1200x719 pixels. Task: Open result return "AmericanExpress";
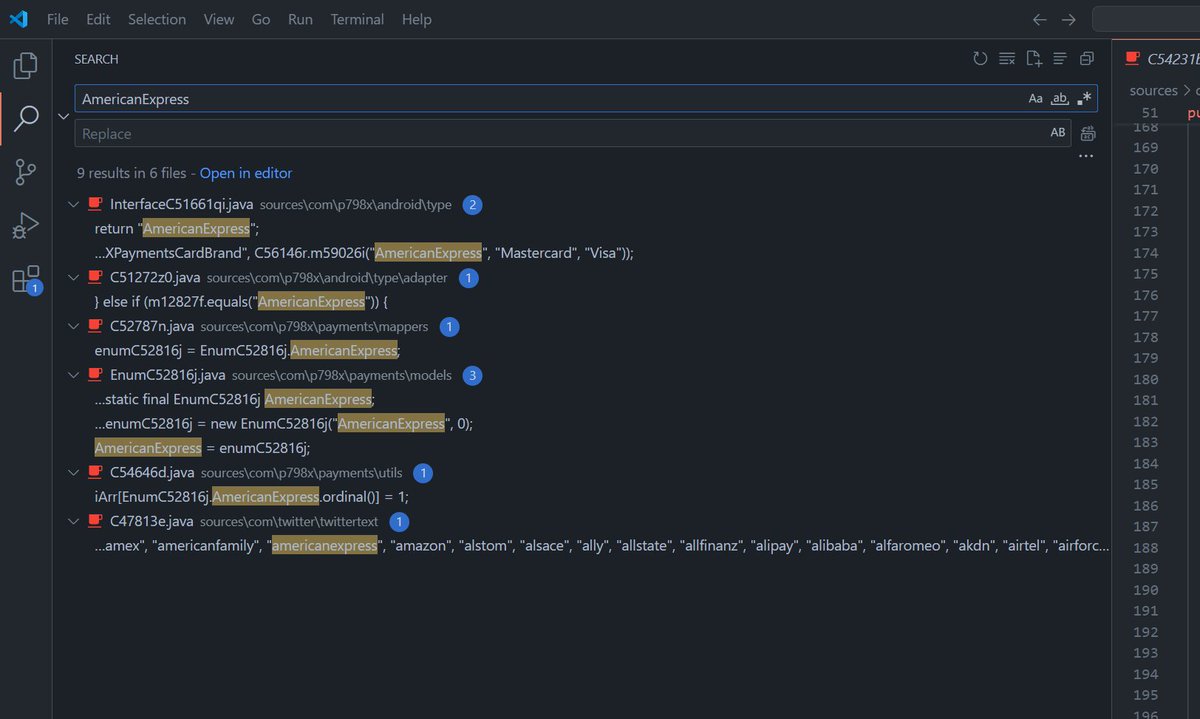[177, 229]
